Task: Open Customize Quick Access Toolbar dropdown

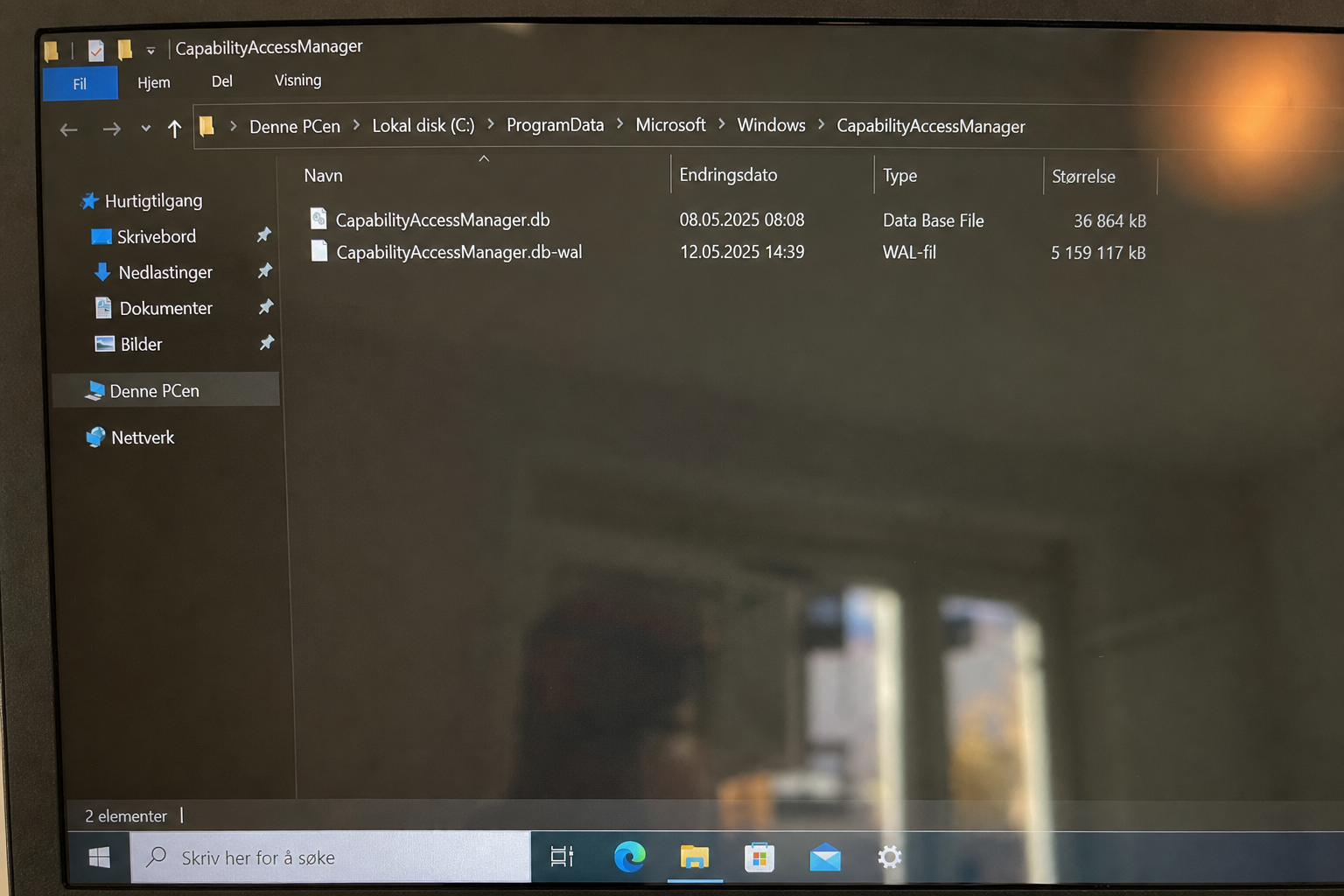Action: point(150,51)
